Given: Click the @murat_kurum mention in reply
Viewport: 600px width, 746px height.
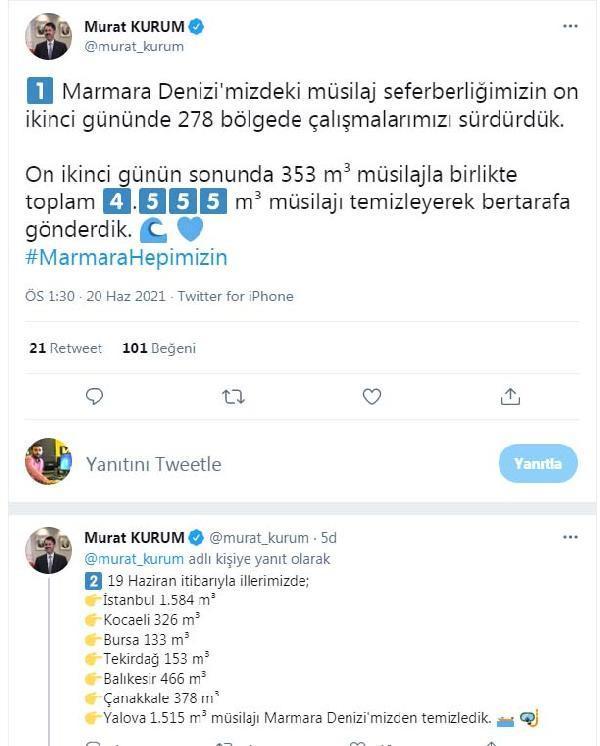Looking at the screenshot, I should (134, 559).
